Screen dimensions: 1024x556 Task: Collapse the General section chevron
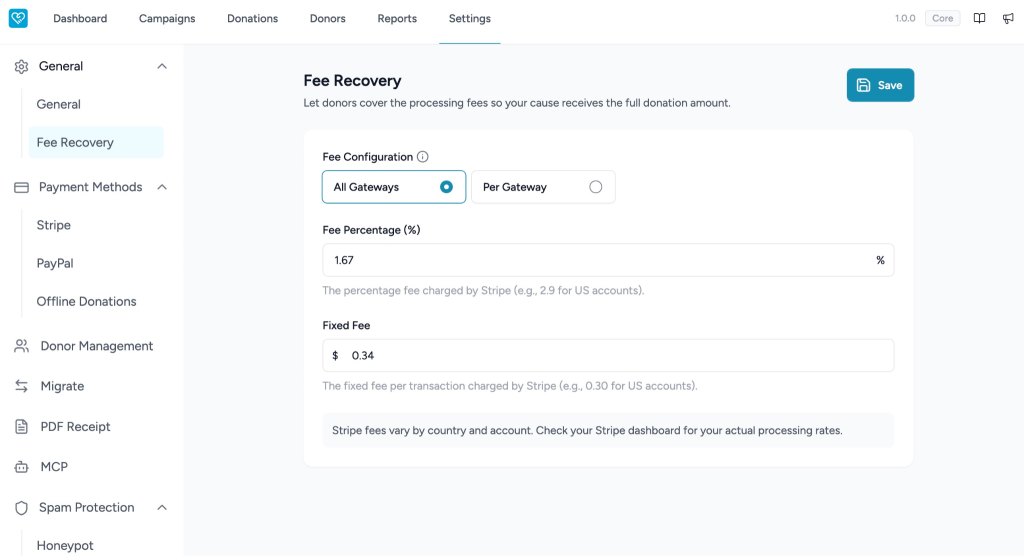click(162, 66)
